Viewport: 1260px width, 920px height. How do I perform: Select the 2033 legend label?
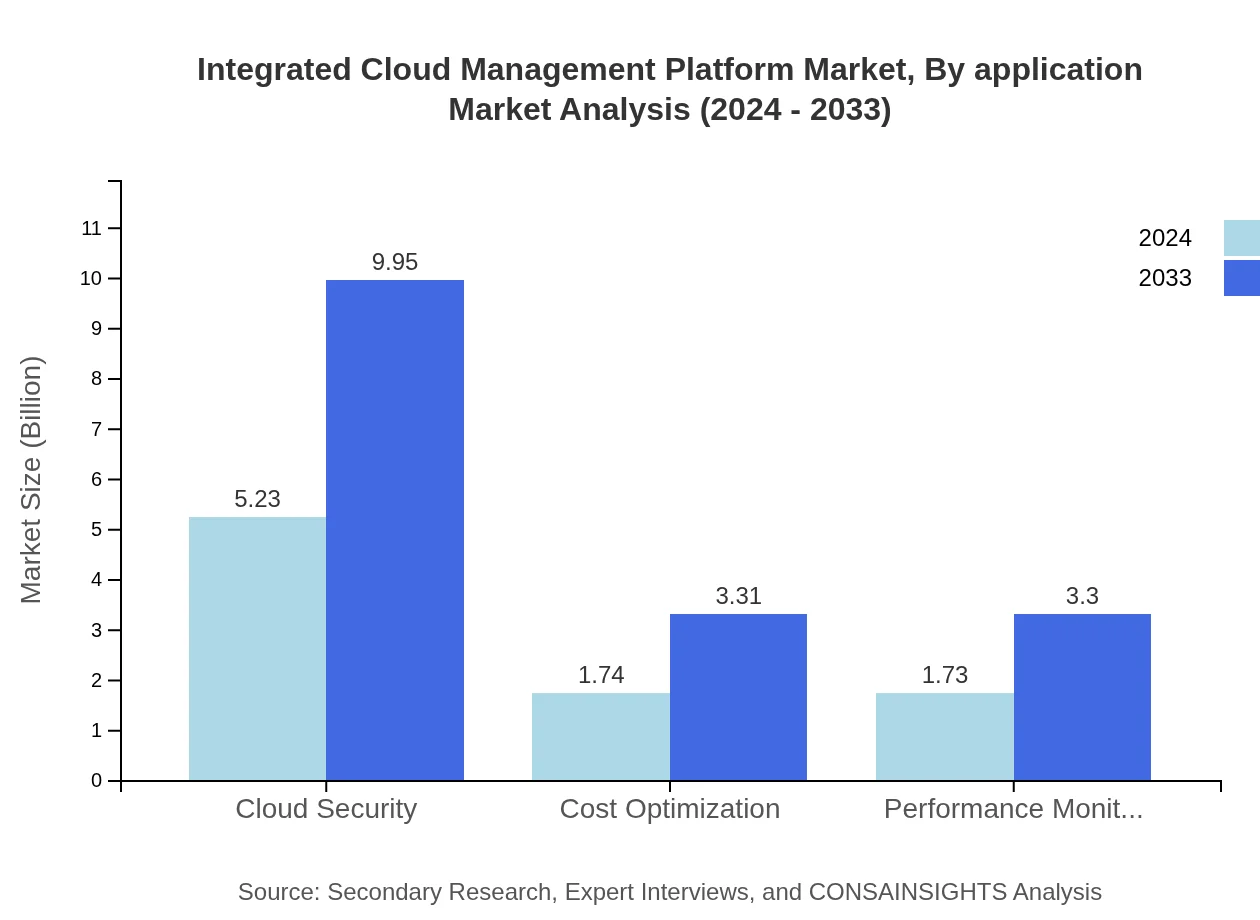pos(1165,278)
